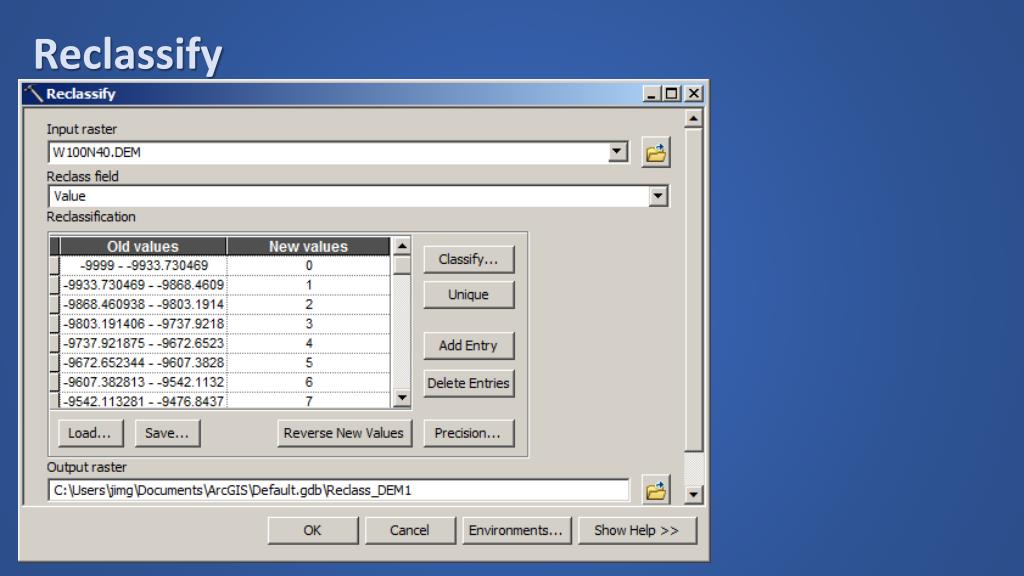
Task: Click new value cell 7
Action: (309, 401)
